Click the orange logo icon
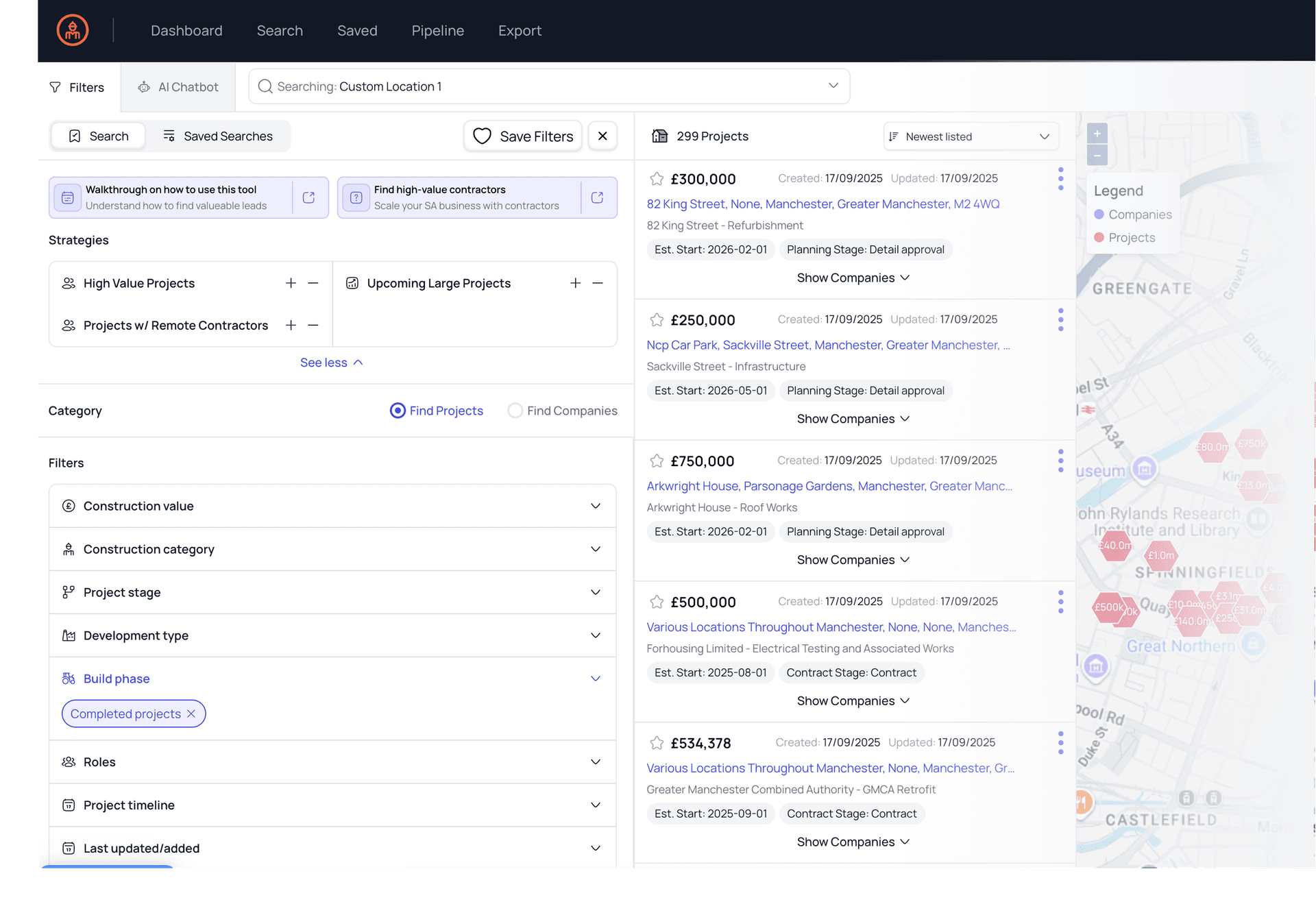The image size is (1316, 902). (x=73, y=31)
